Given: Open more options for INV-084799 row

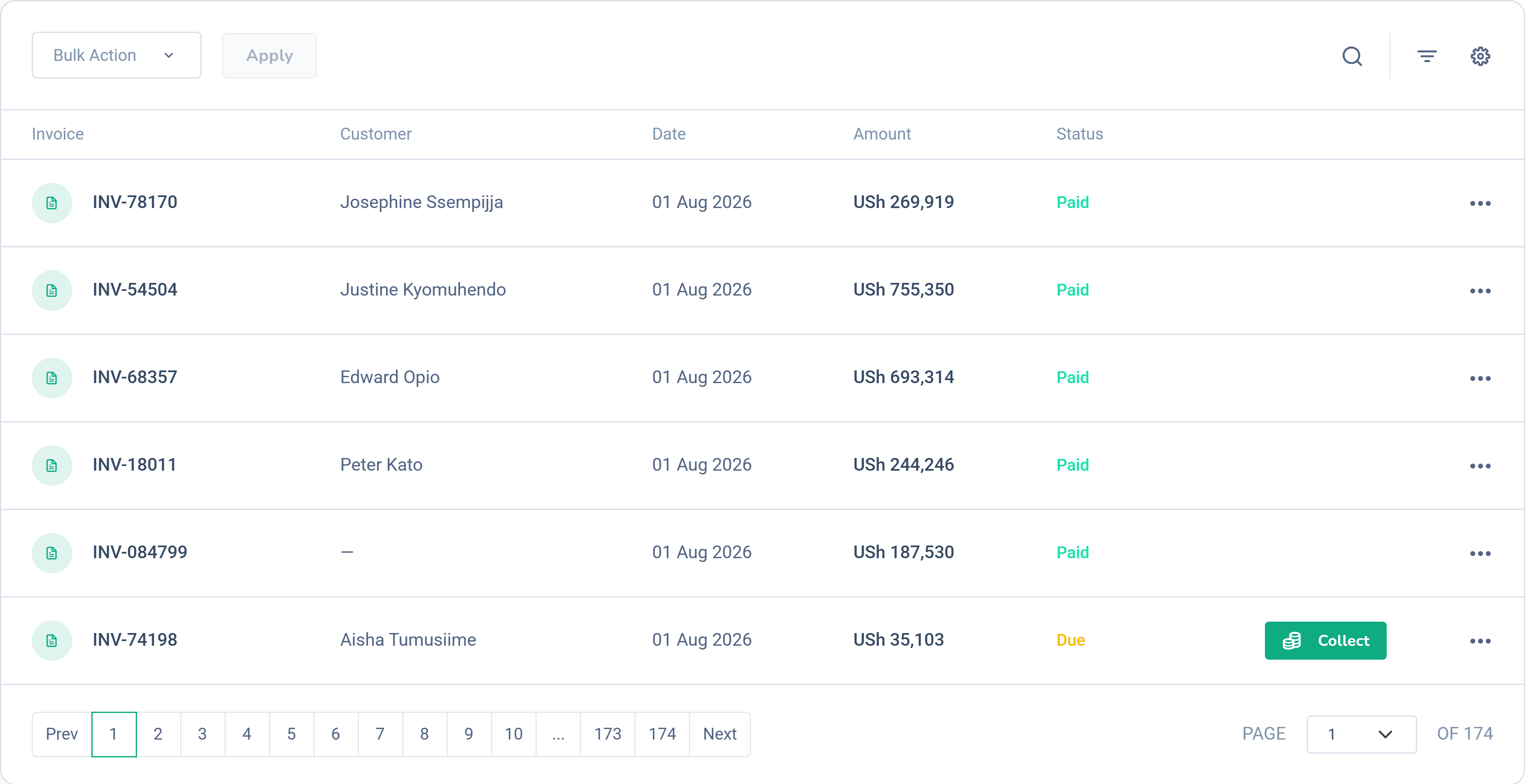Looking at the screenshot, I should (1480, 554).
